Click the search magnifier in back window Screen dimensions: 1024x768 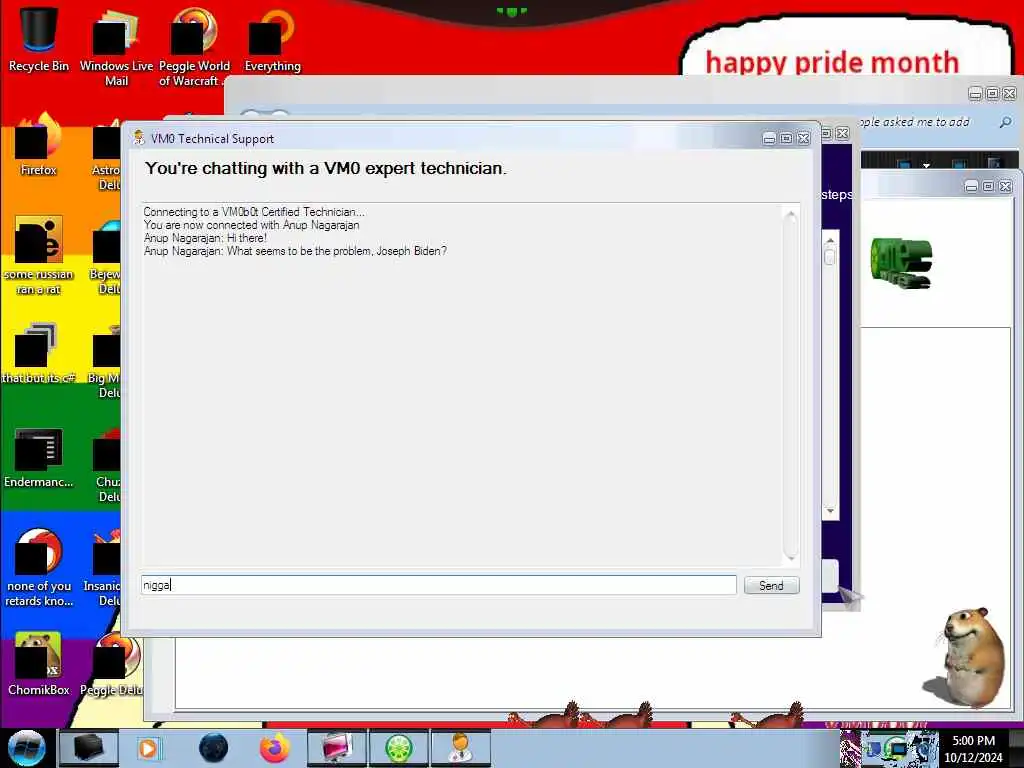click(1006, 122)
